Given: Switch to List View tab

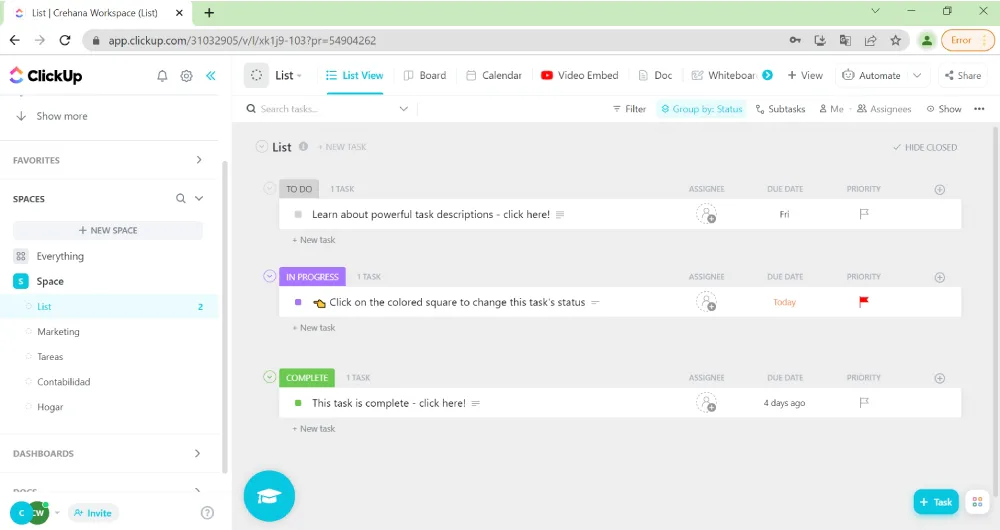Looking at the screenshot, I should point(355,75).
